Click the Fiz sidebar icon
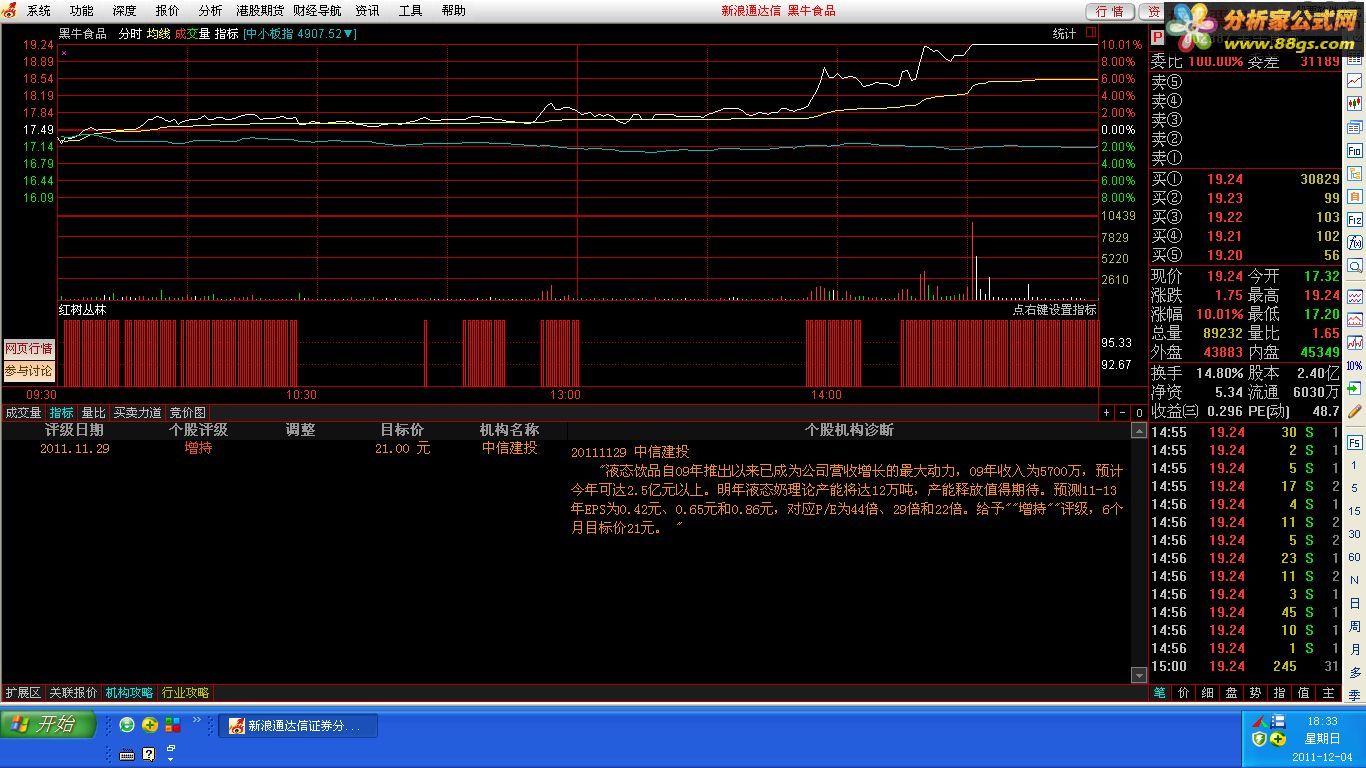This screenshot has width=1366, height=768. (x=1355, y=219)
